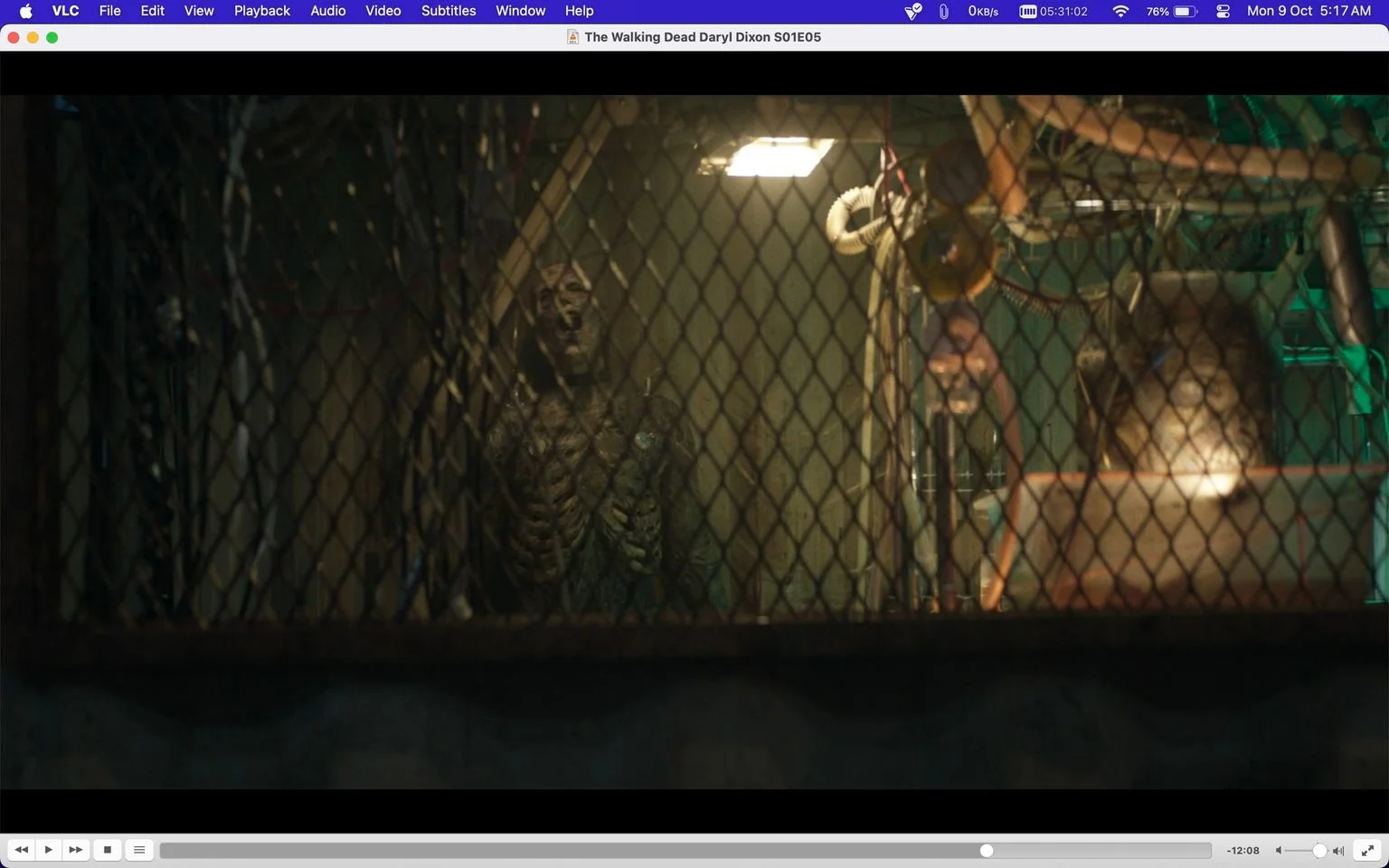Stop playback with the stop button
The width and height of the screenshot is (1389, 868).
click(108, 850)
